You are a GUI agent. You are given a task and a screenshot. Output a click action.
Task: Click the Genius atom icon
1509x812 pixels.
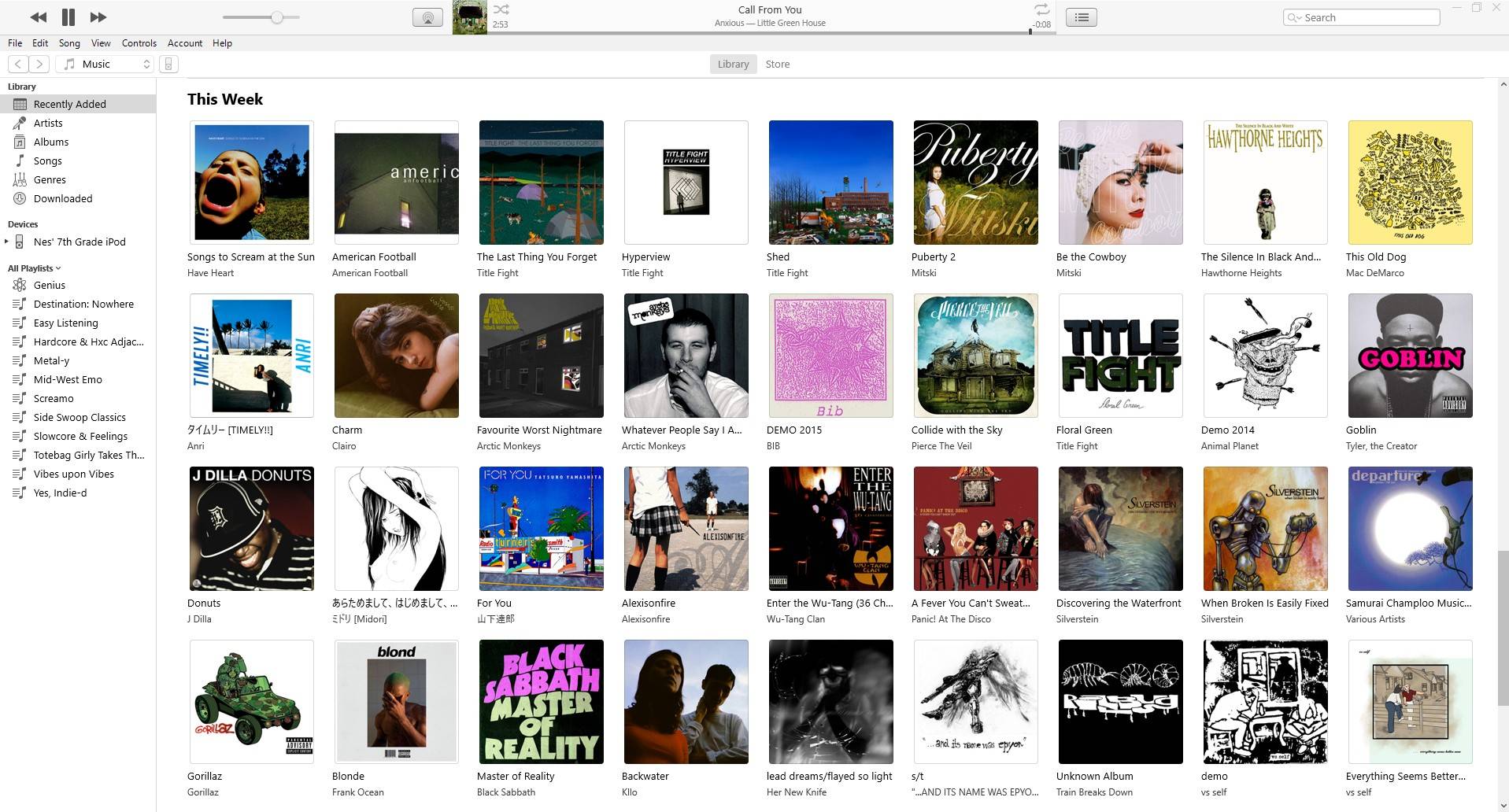pos(20,285)
